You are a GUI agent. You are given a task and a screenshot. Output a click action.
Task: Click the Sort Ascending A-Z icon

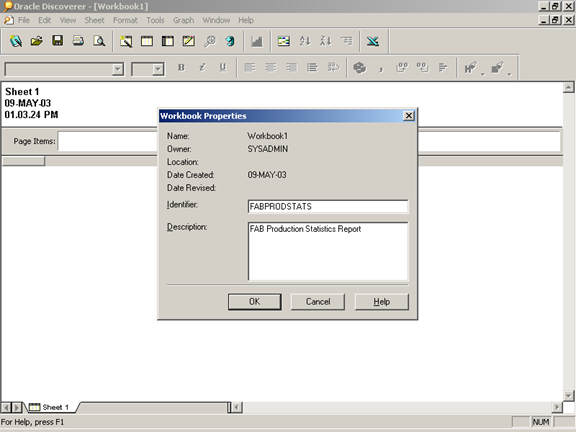coord(305,41)
